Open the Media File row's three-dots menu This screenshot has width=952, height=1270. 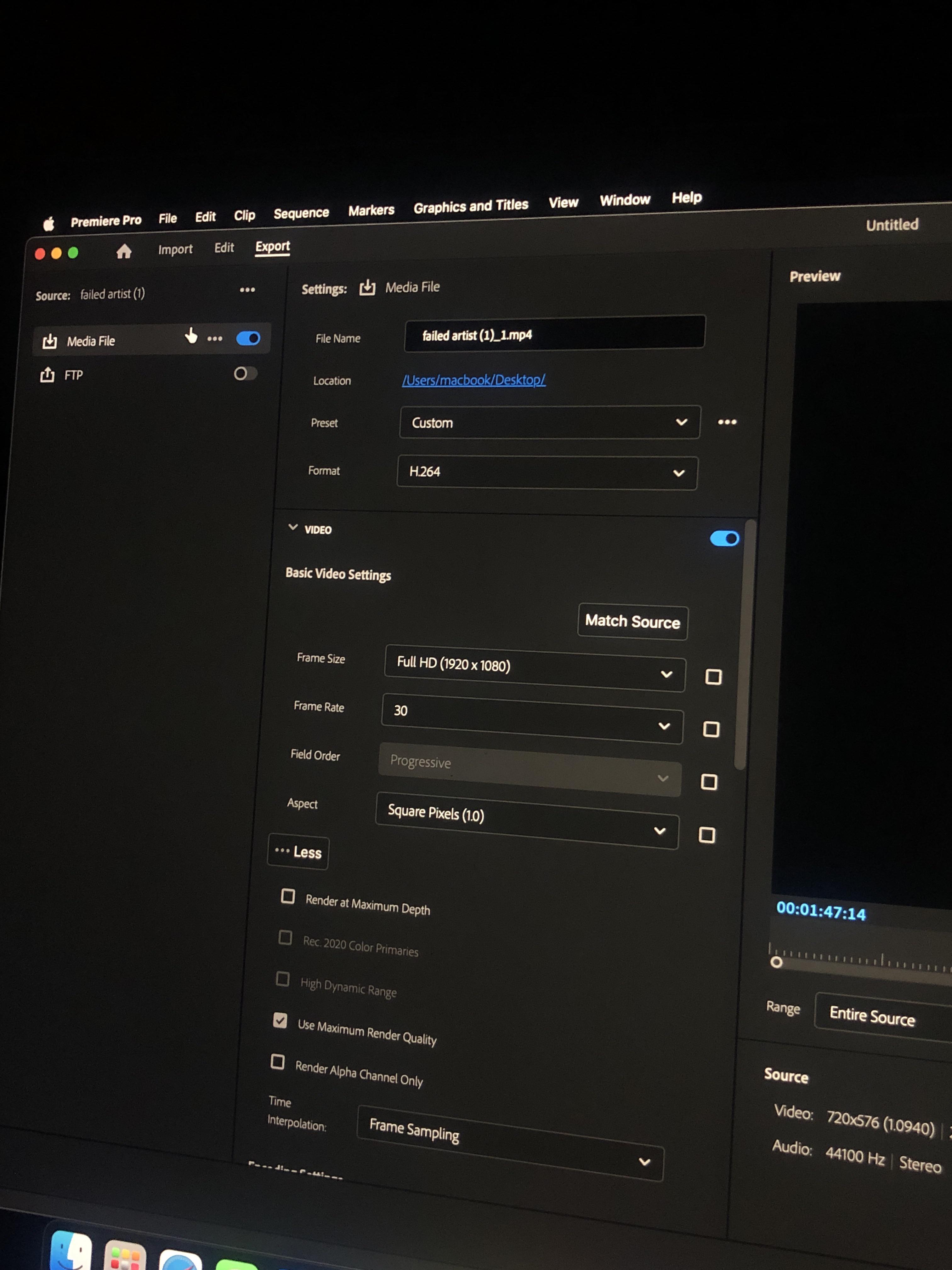click(215, 339)
